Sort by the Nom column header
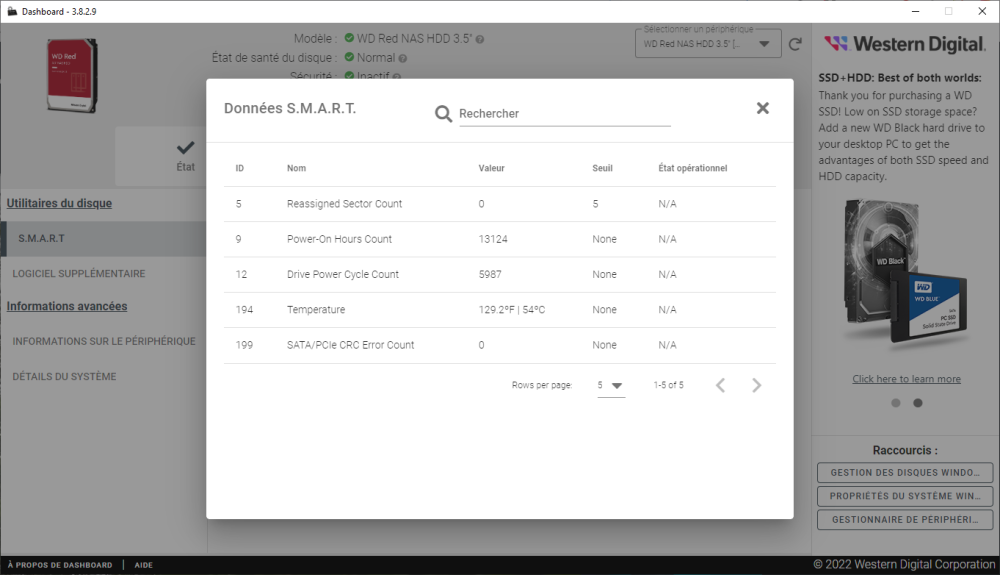The height and width of the screenshot is (575, 1000). pos(297,168)
